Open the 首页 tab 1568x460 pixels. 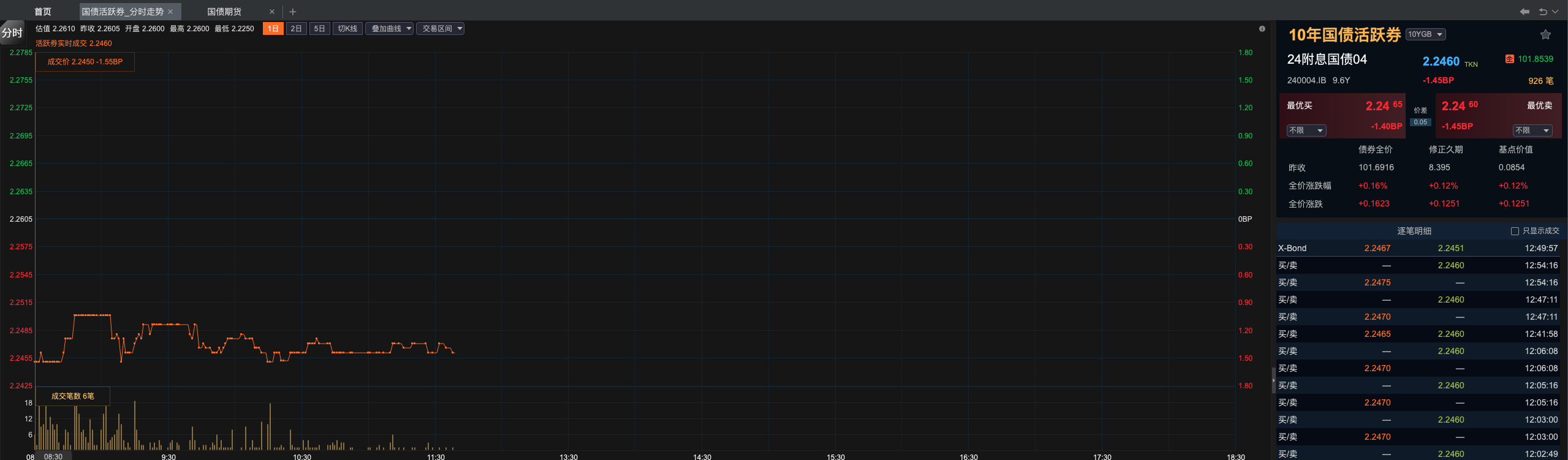coord(43,12)
